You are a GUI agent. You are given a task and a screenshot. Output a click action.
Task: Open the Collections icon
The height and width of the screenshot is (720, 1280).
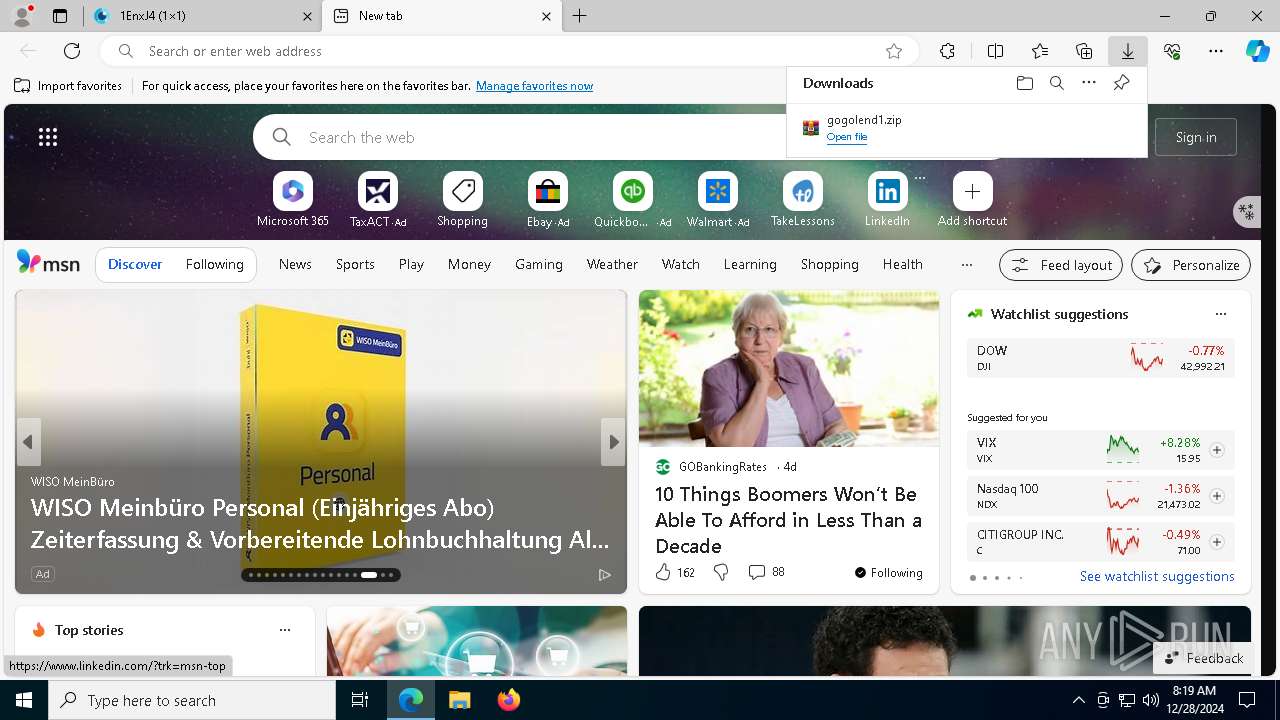point(1084,51)
